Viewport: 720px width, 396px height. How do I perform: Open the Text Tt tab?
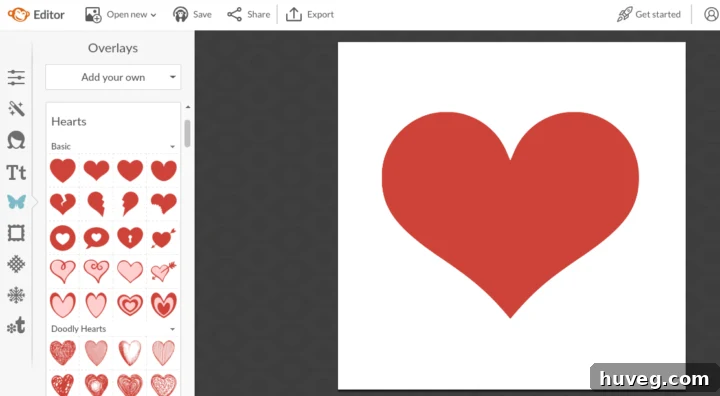pyautogui.click(x=16, y=172)
